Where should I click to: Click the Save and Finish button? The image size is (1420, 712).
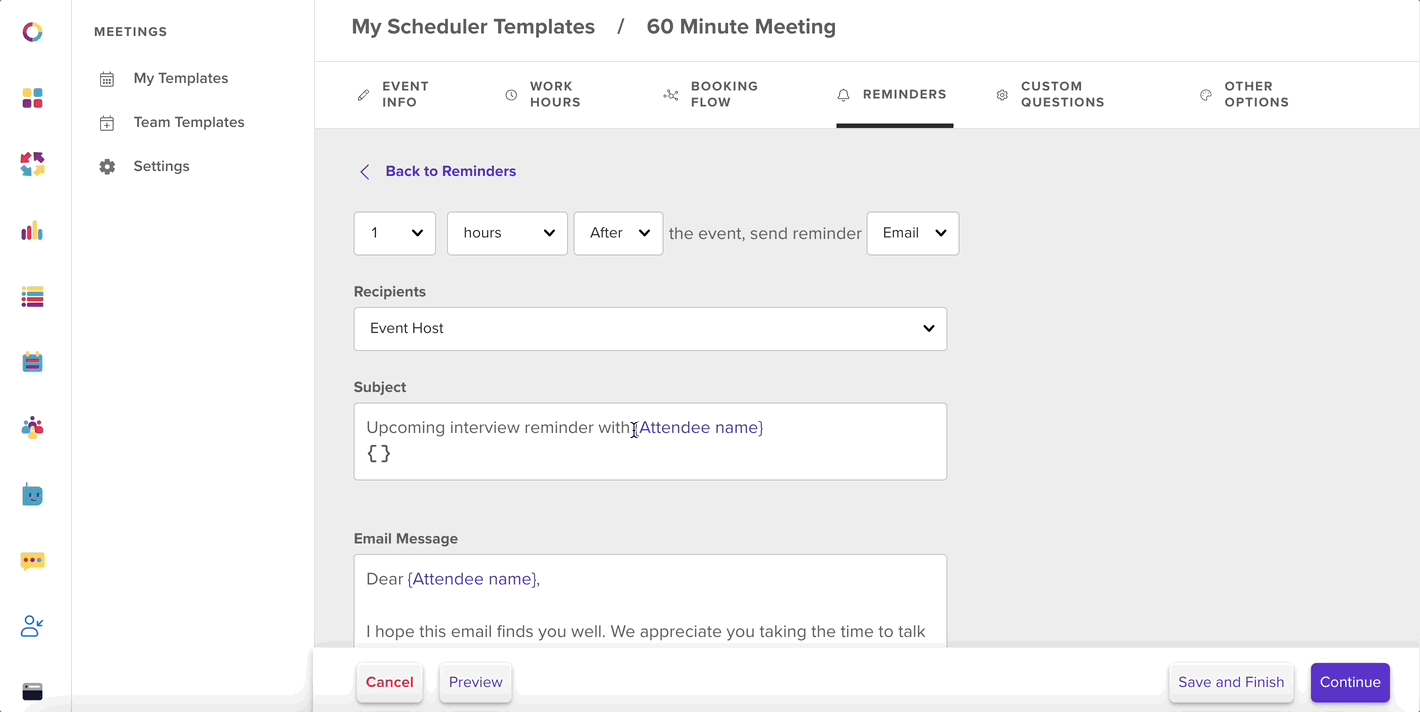1231,682
